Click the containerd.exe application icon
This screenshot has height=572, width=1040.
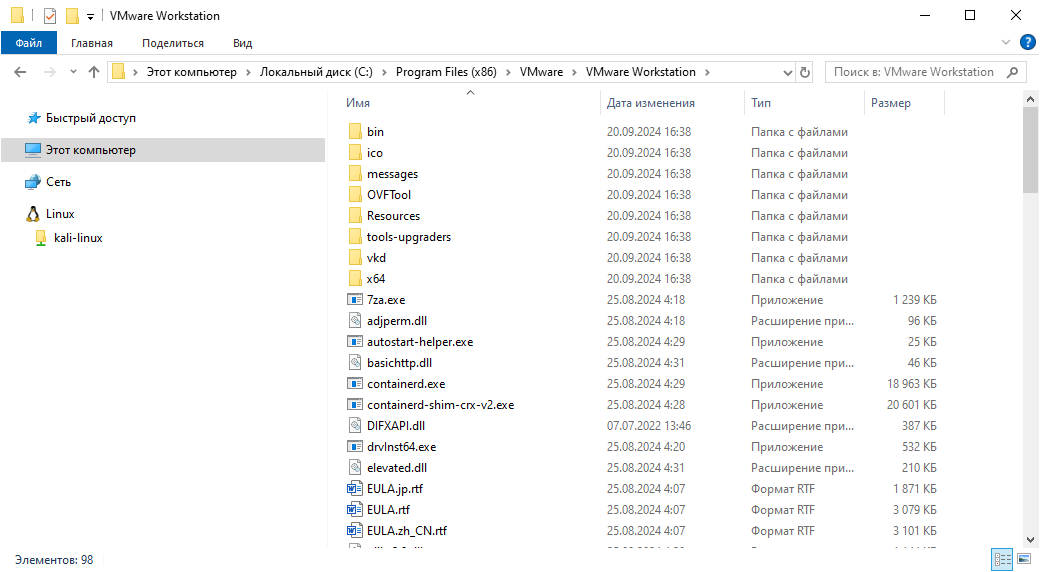[x=355, y=384]
